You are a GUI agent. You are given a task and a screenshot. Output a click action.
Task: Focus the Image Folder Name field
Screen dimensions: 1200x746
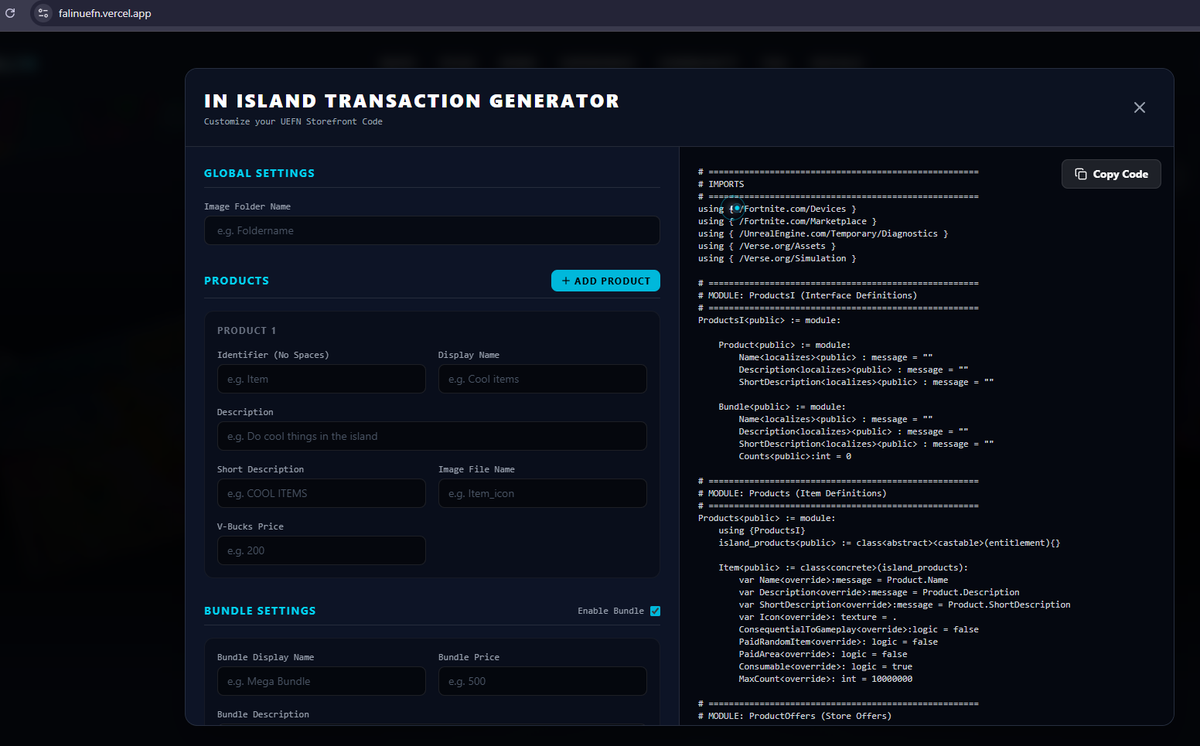432,231
